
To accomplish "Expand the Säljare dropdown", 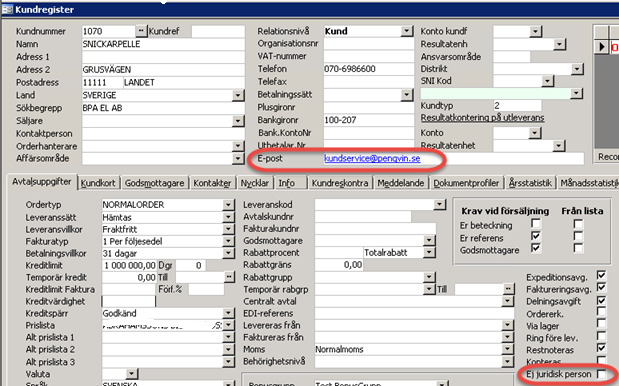I will [238, 121].
